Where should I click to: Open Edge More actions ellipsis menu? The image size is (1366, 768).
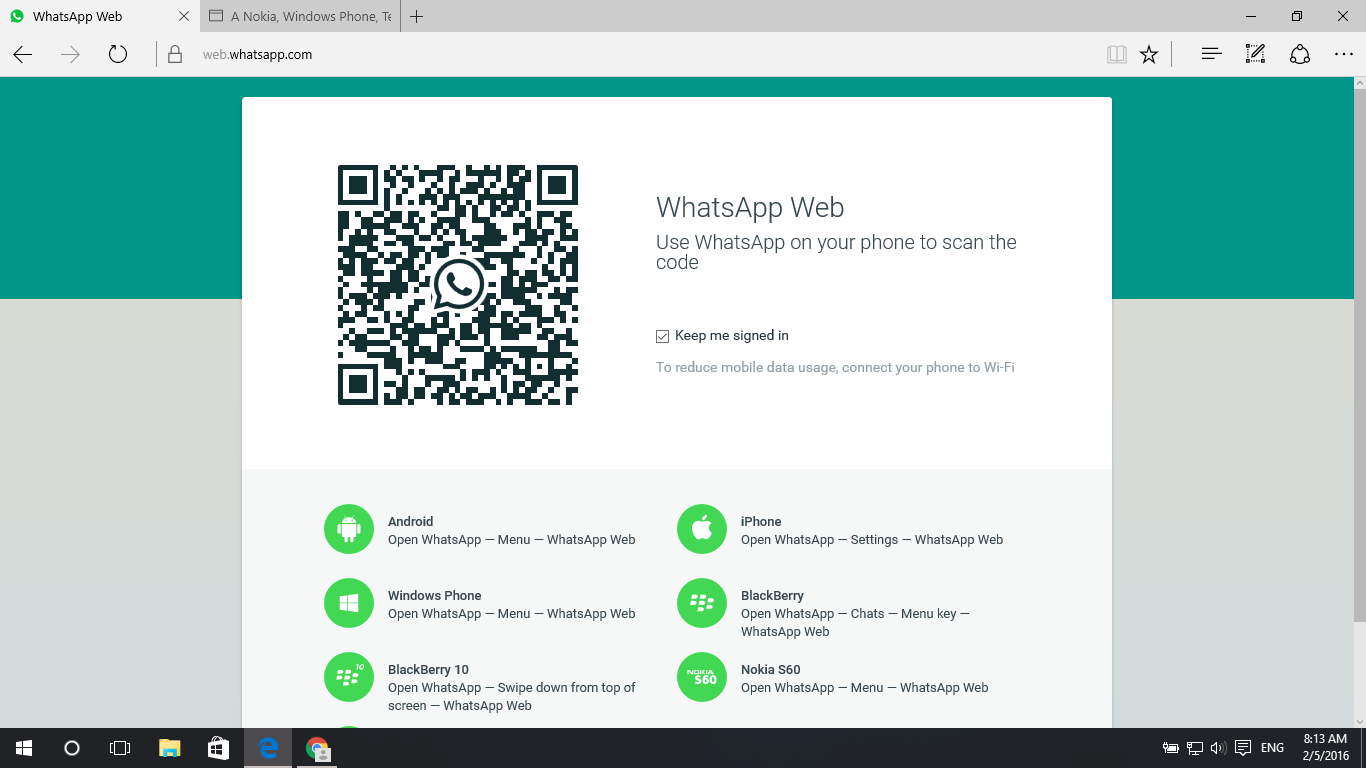(x=1343, y=55)
